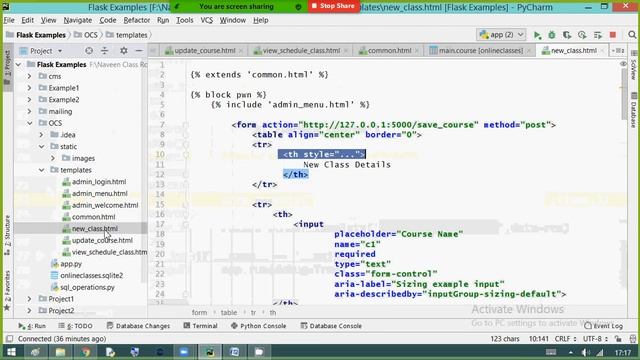Open the app (2) run configuration dropdown
Viewport: 640px width, 360px height.
tap(502, 35)
